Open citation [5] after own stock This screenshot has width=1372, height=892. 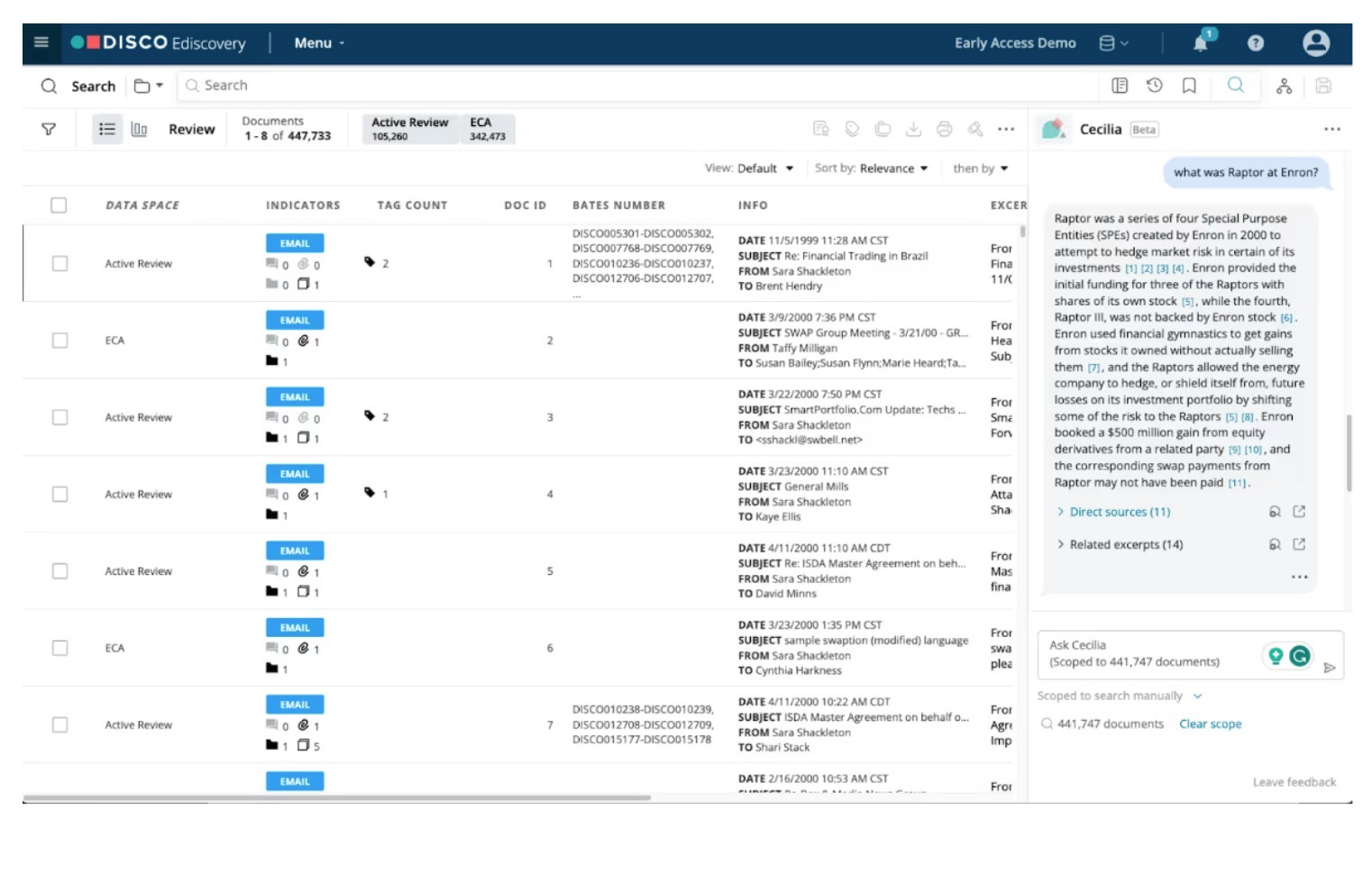pyautogui.click(x=1188, y=302)
